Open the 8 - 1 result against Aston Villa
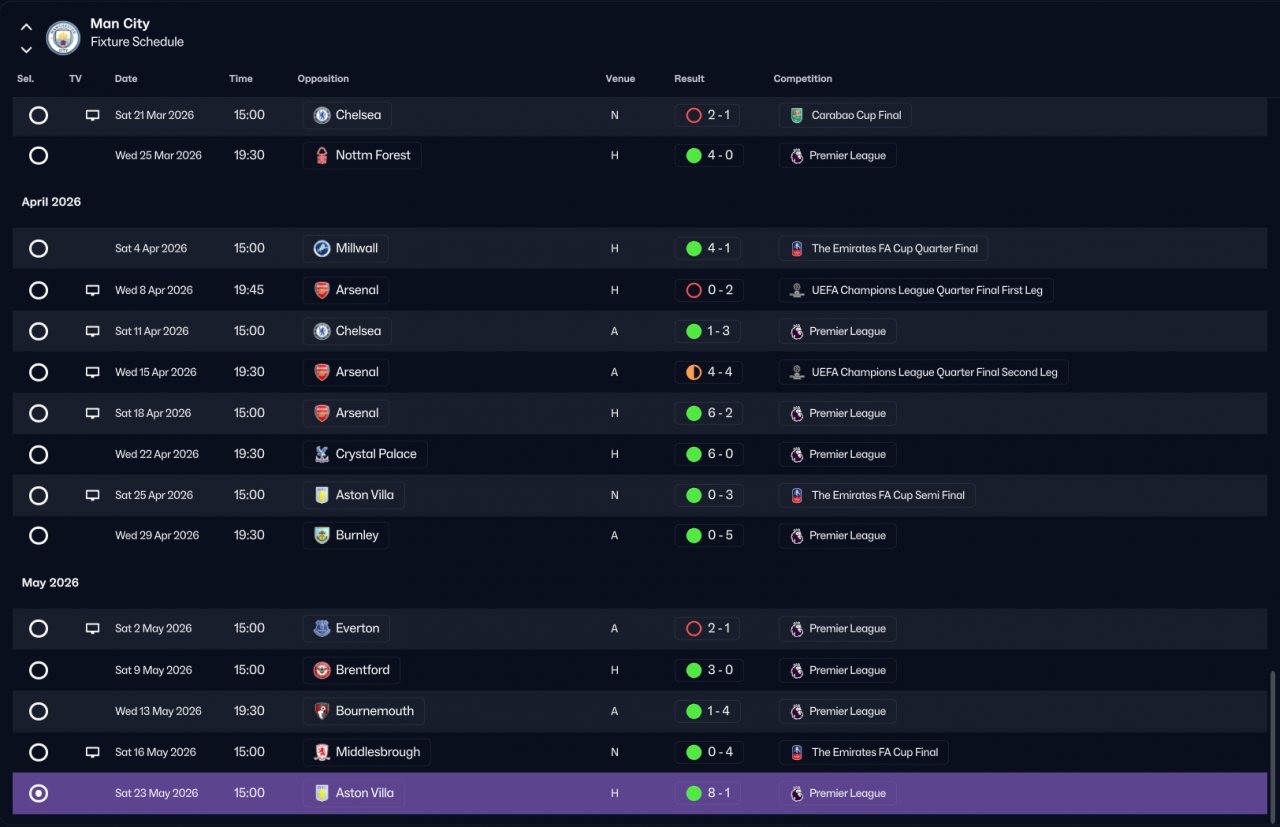Viewport: 1280px width, 827px height. (709, 793)
